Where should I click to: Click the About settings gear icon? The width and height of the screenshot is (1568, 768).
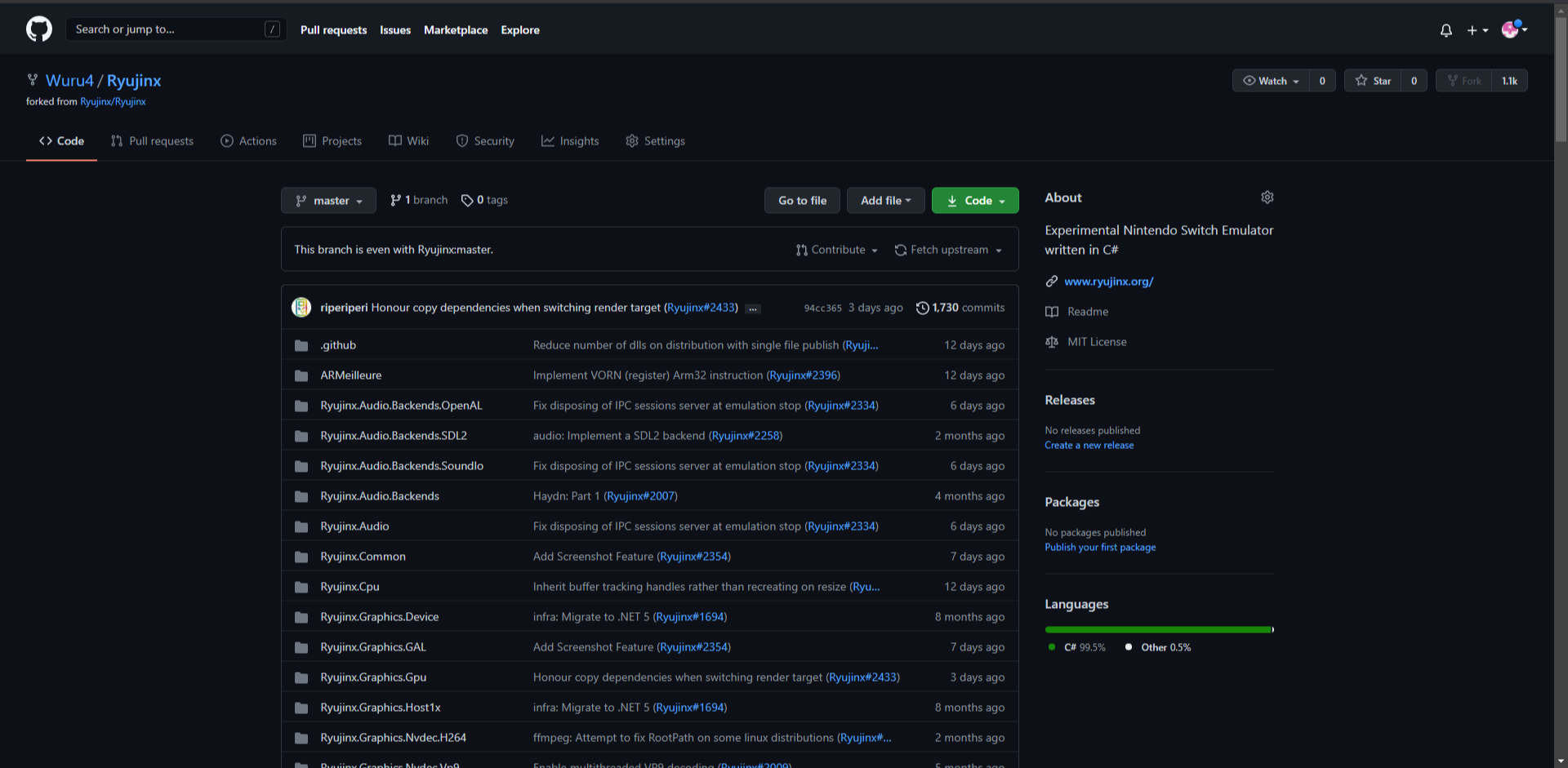coord(1267,198)
